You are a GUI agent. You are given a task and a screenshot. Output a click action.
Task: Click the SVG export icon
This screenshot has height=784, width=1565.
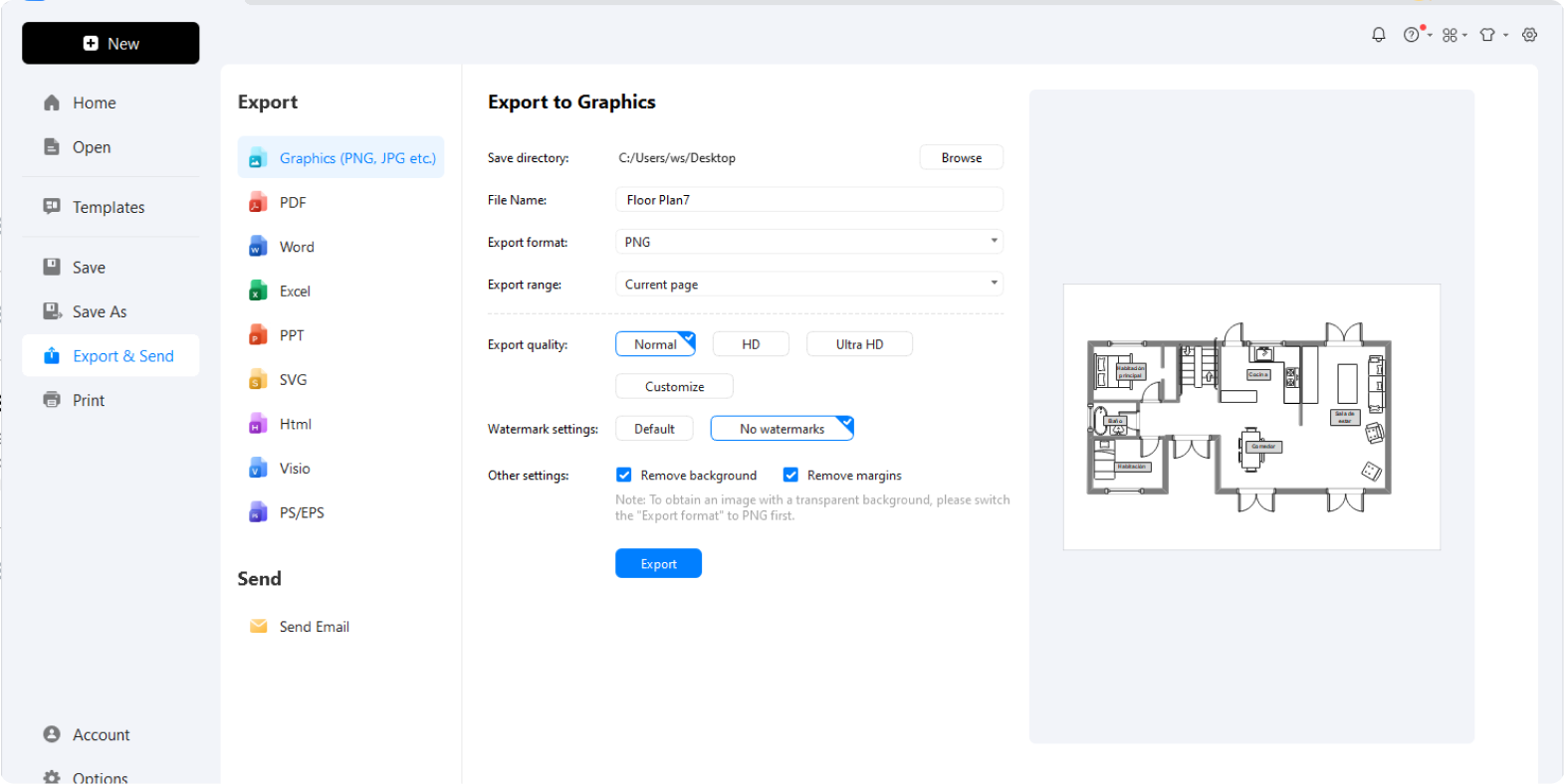coord(258,379)
